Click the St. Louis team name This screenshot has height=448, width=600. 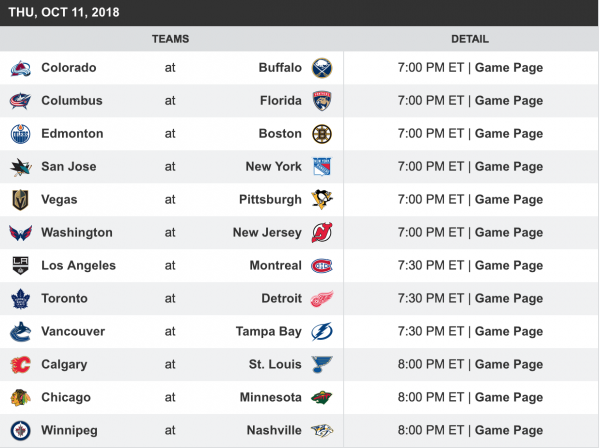[x=274, y=365]
